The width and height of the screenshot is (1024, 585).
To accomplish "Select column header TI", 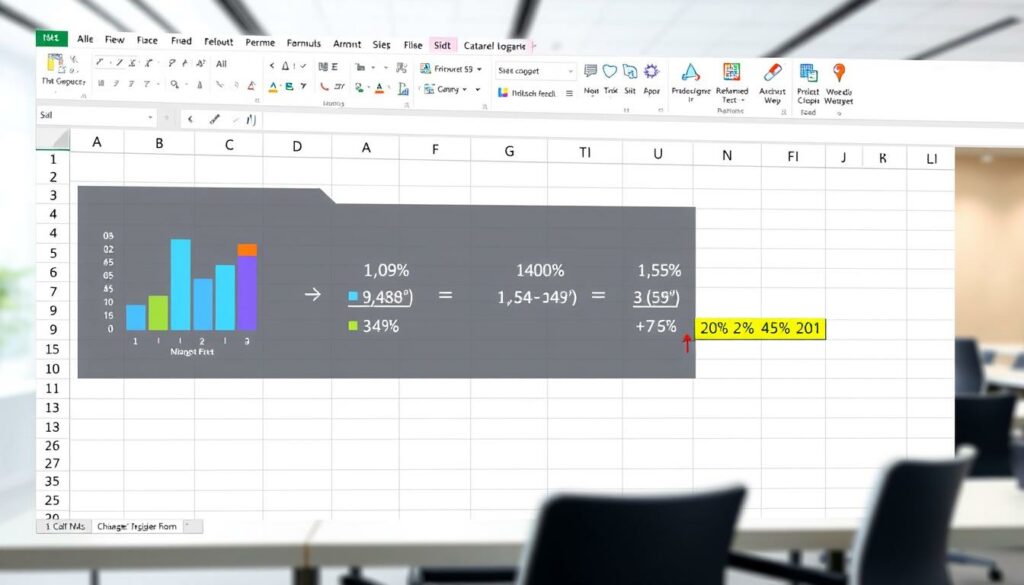I will (x=584, y=152).
